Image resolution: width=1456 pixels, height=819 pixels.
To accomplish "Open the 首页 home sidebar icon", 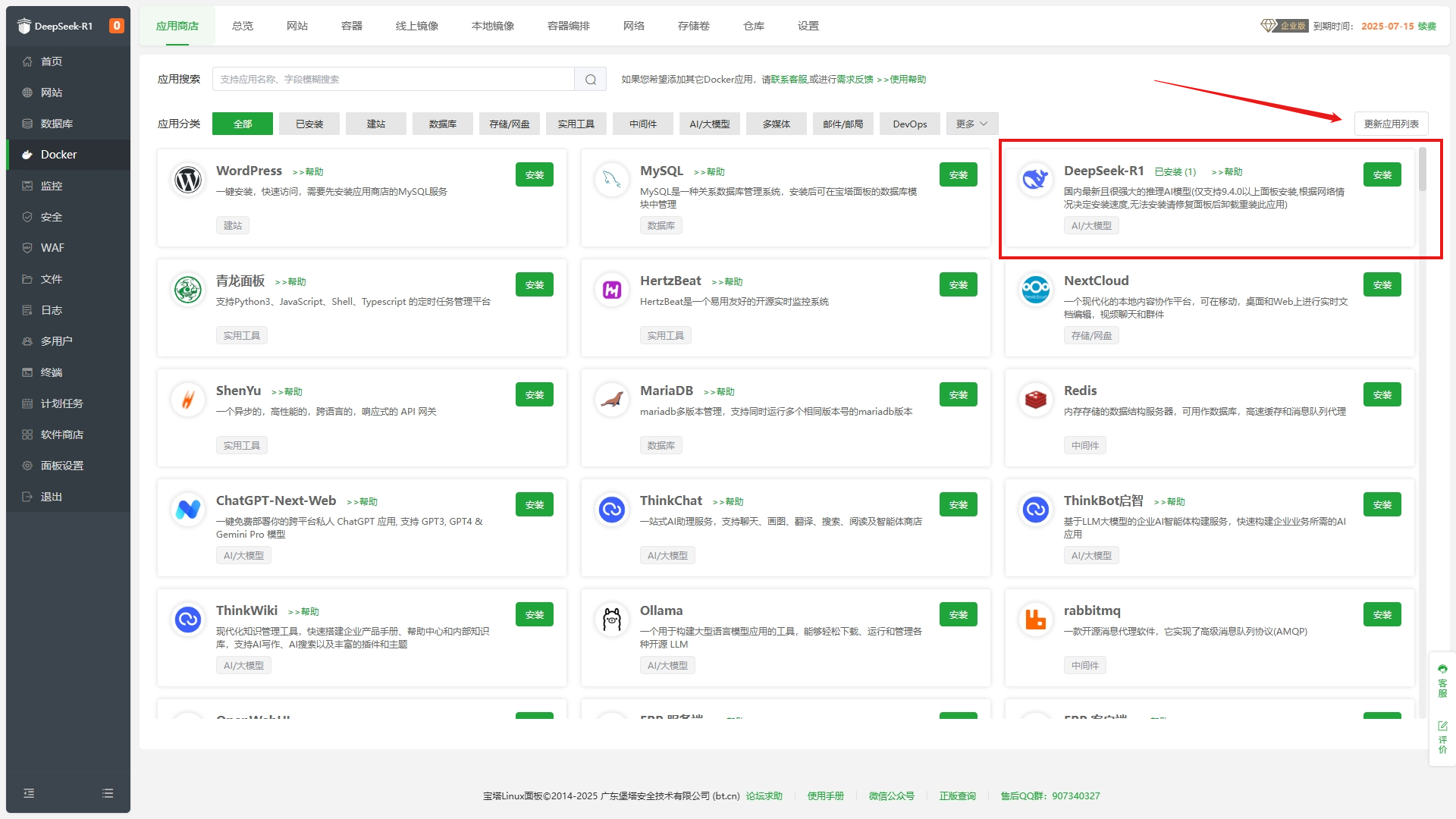I will coord(27,61).
